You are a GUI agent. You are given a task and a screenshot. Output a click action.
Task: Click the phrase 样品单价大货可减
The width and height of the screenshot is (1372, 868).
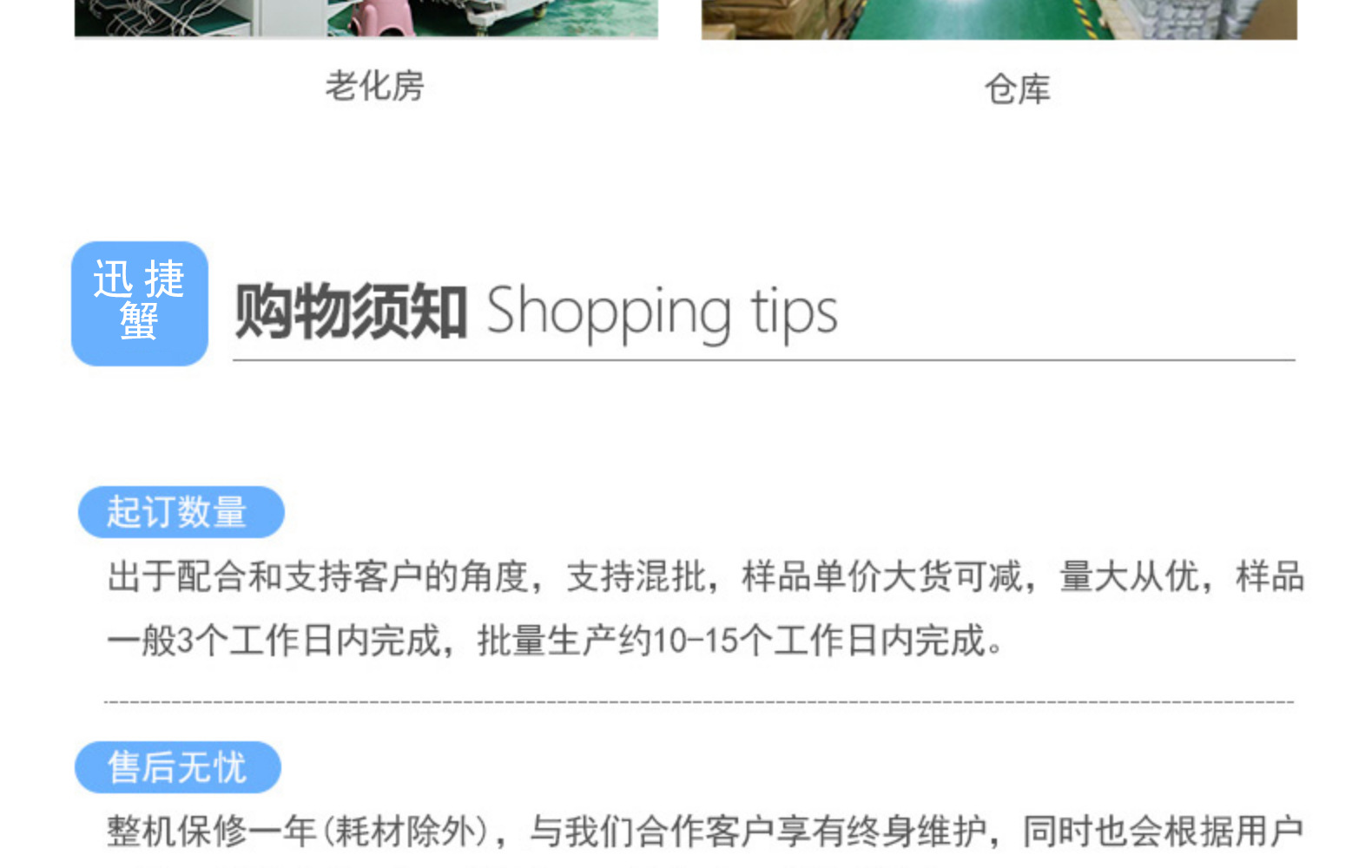pyautogui.click(x=882, y=576)
